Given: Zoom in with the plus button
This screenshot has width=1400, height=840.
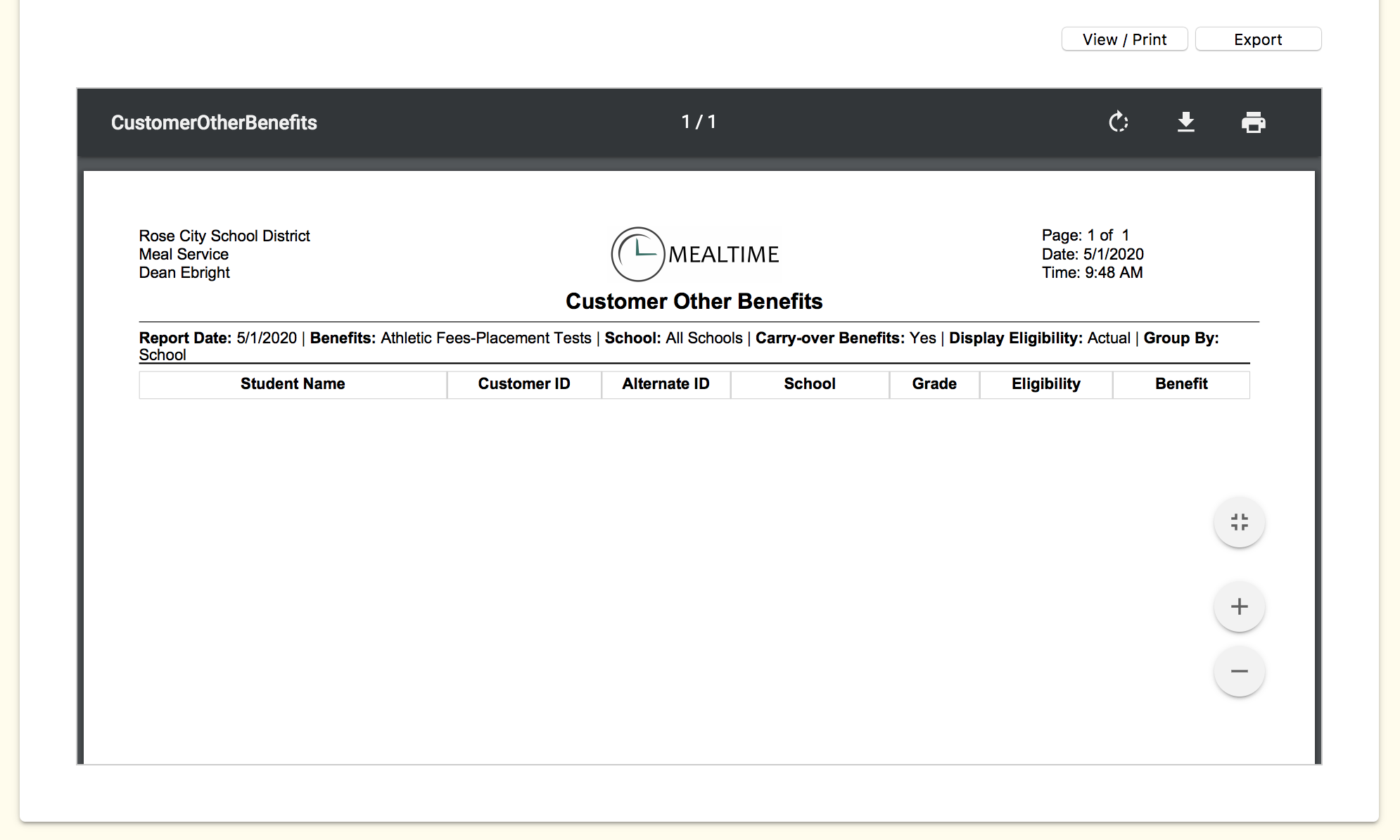Looking at the screenshot, I should pyautogui.click(x=1239, y=606).
